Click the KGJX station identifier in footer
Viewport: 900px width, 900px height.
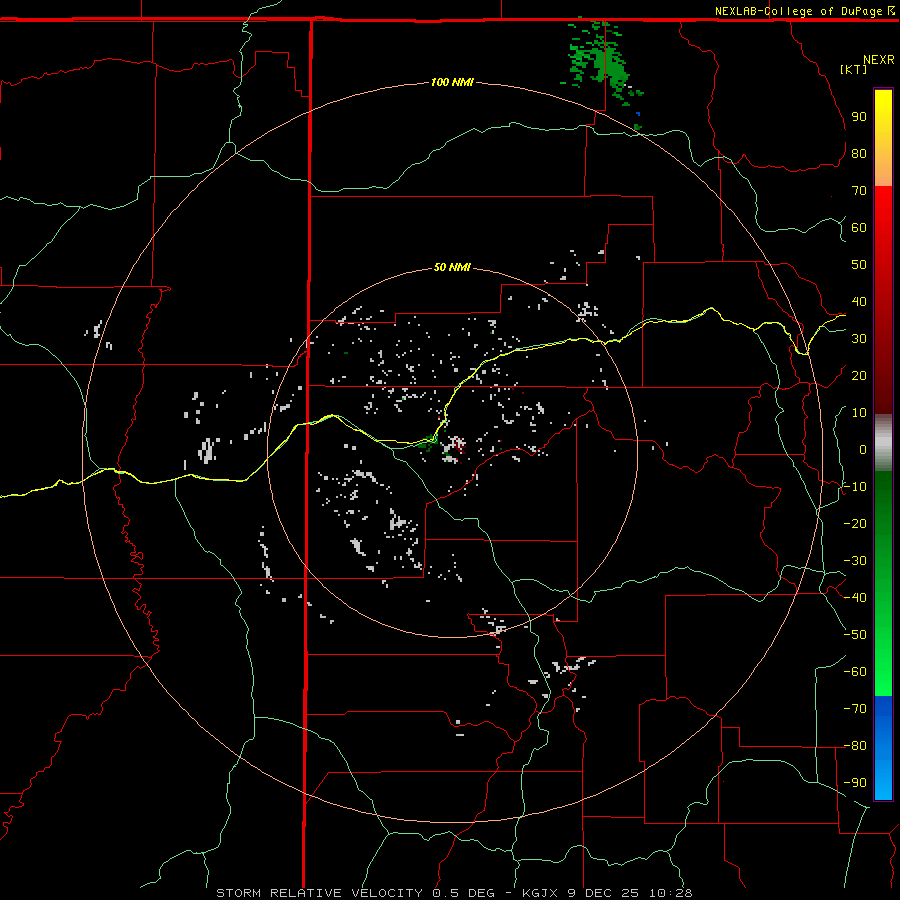(x=540, y=893)
